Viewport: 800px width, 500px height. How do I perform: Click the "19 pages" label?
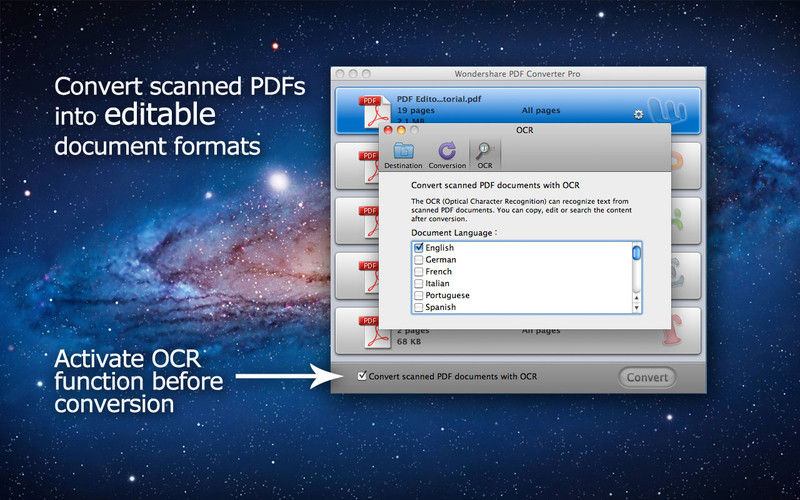(416, 110)
